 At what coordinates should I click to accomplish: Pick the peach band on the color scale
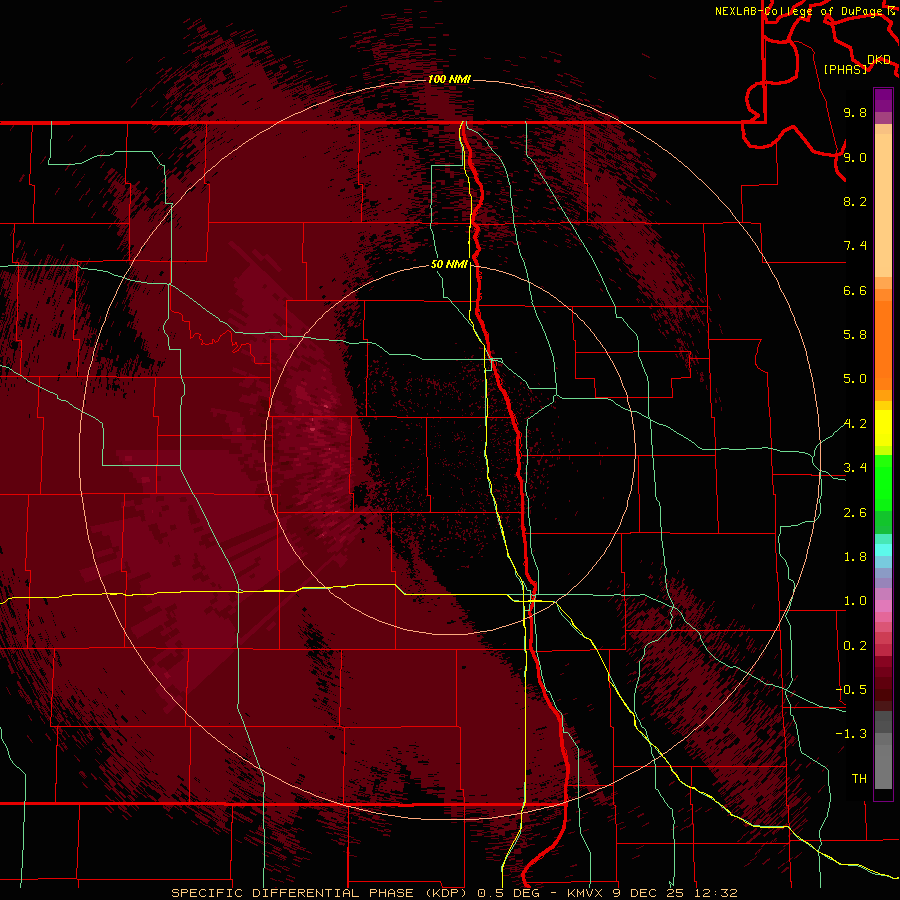click(883, 205)
